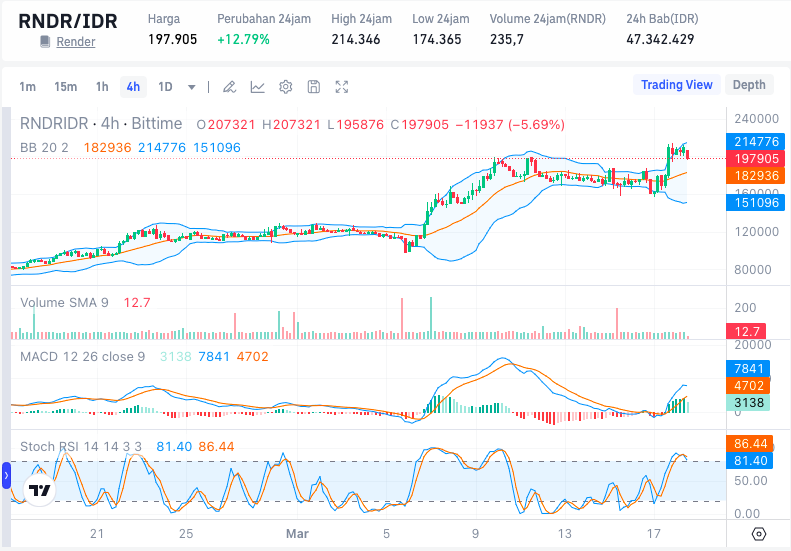This screenshot has width=791, height=551.
Task: Switch to the 1h timeframe
Action: (x=102, y=87)
